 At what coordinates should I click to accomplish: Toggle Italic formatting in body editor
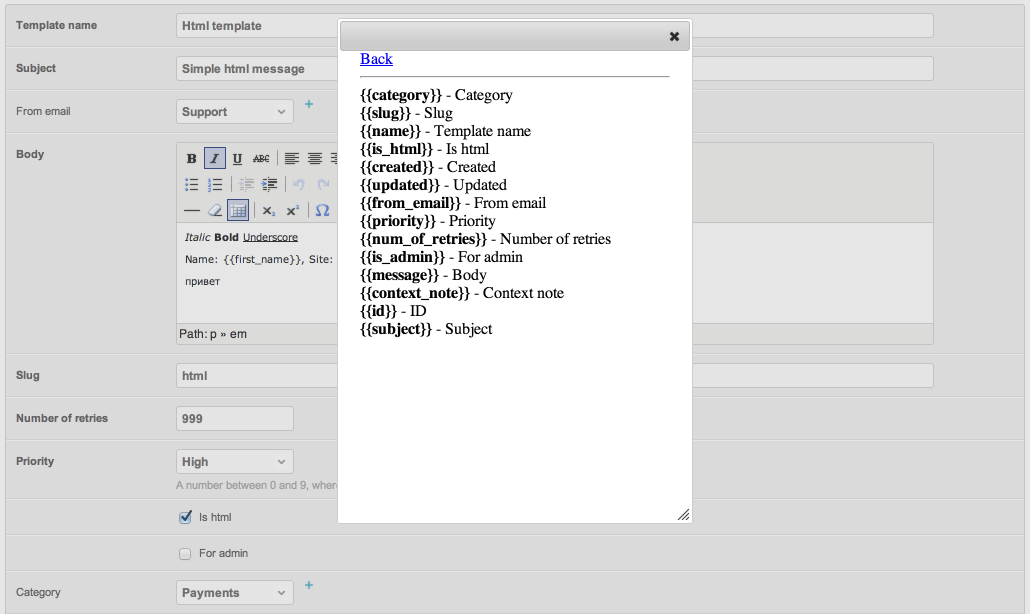coord(215,158)
